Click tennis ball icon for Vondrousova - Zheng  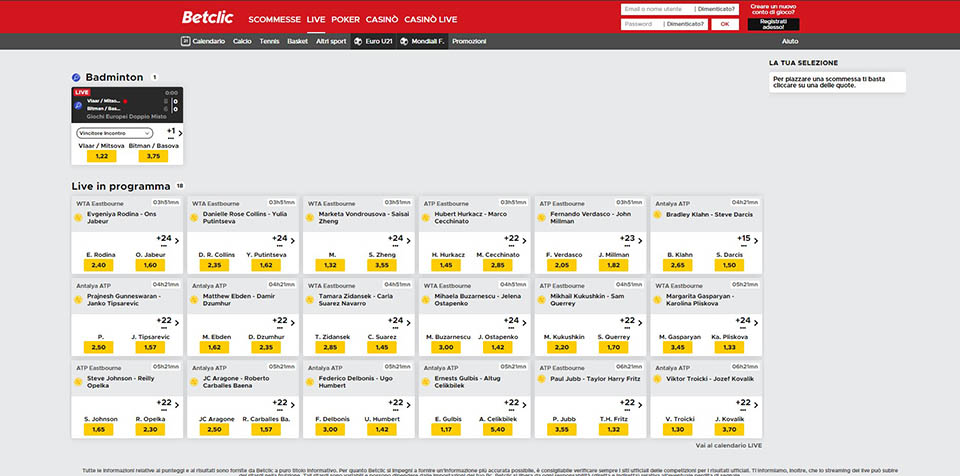pos(310,217)
